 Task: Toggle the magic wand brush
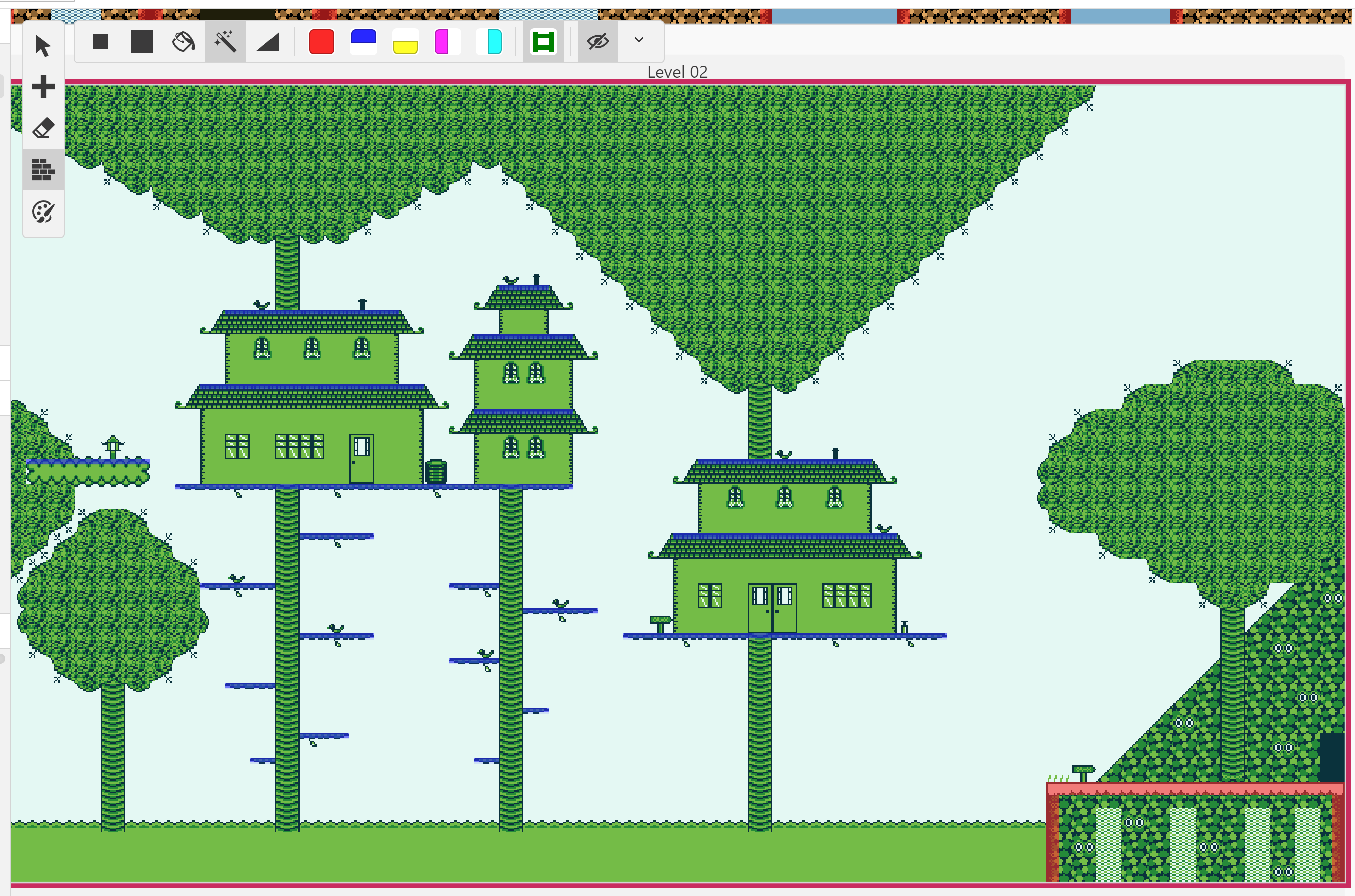(226, 41)
